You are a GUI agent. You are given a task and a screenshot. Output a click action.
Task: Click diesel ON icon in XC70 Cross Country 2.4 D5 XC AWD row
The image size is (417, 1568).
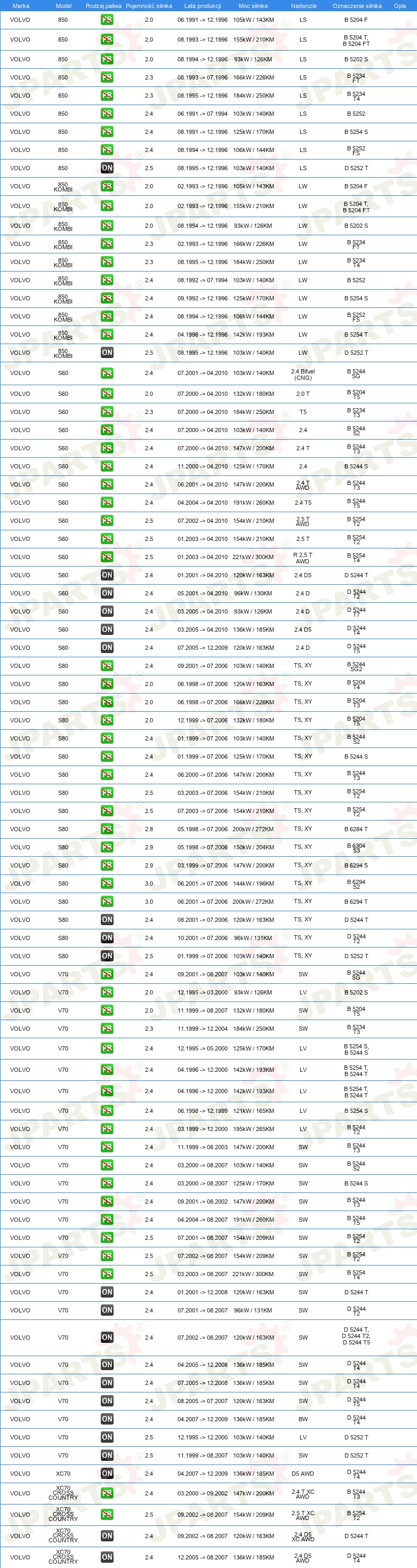[107, 1536]
